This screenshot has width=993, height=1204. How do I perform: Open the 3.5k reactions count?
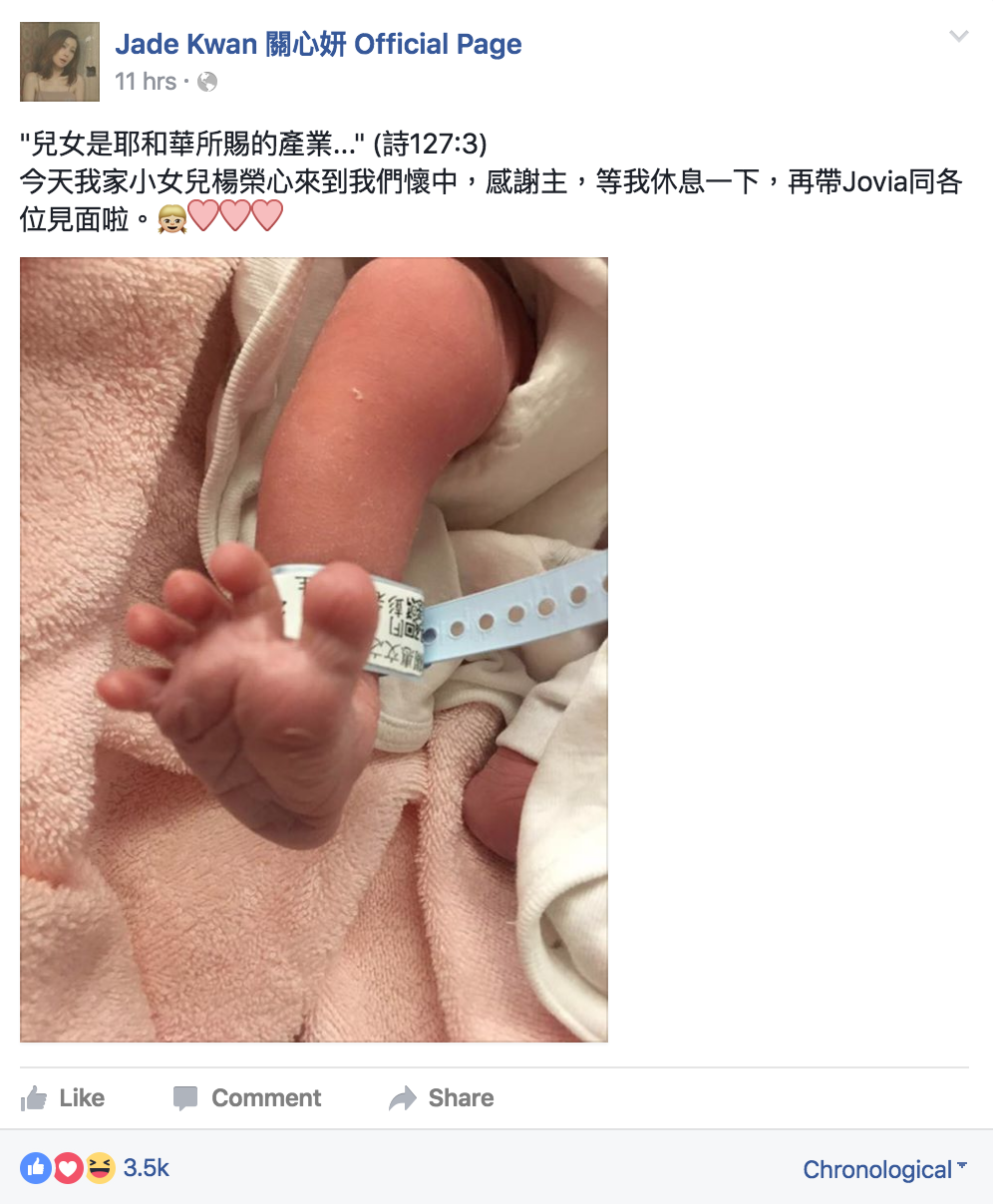pos(147,1168)
